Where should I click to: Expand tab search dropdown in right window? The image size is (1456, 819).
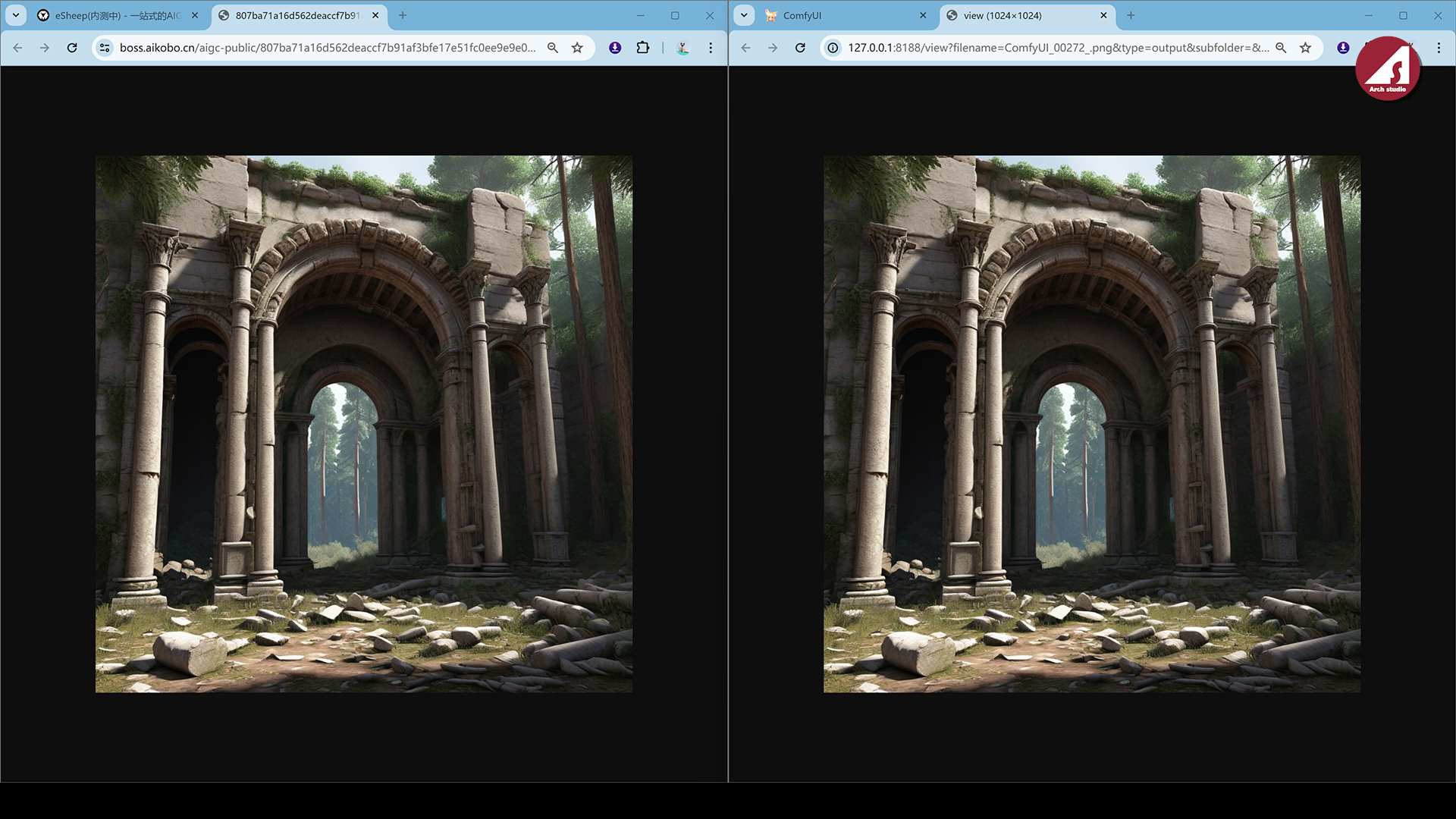[x=744, y=15]
